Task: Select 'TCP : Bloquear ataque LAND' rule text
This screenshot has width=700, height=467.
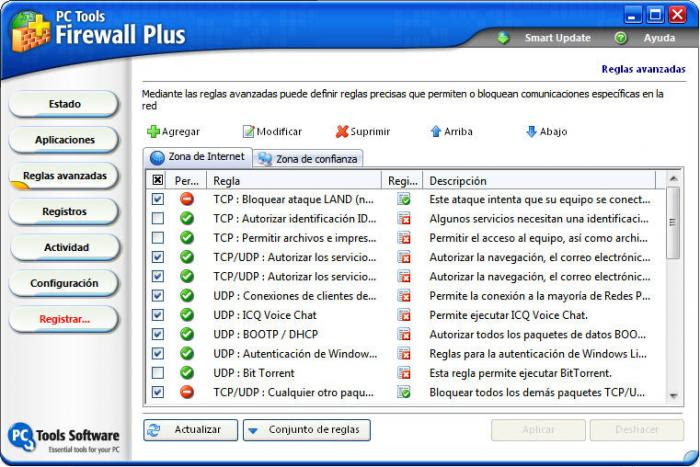Action: tap(293, 199)
